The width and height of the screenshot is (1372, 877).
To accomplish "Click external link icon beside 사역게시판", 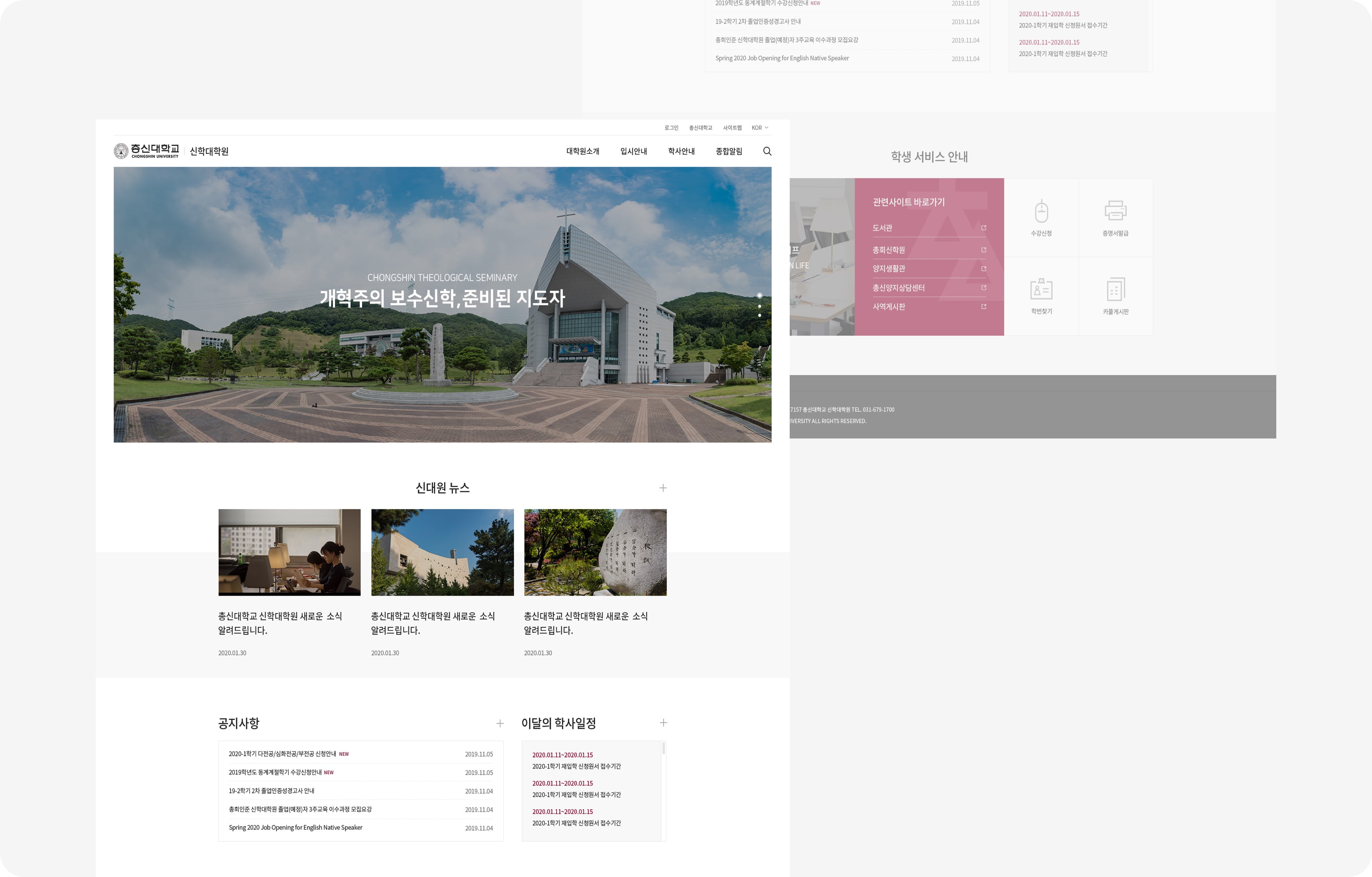I will click(x=984, y=307).
